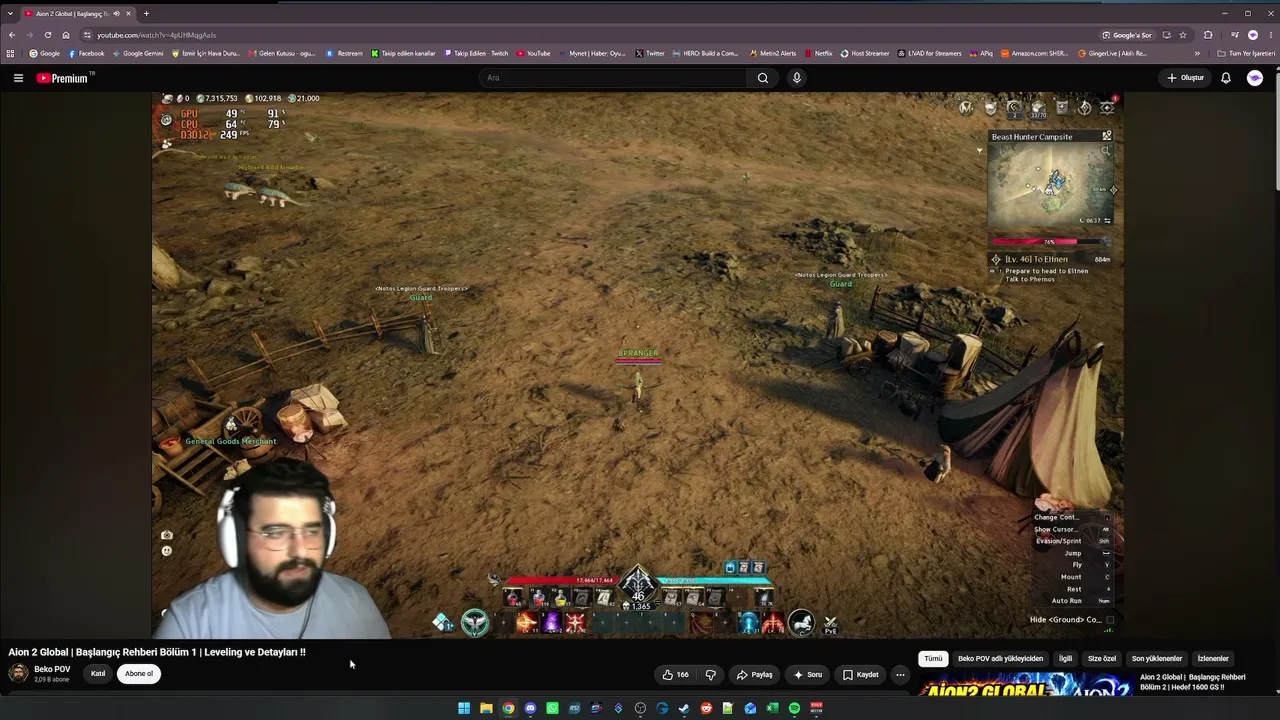Open Discord from the taskbar

point(530,708)
